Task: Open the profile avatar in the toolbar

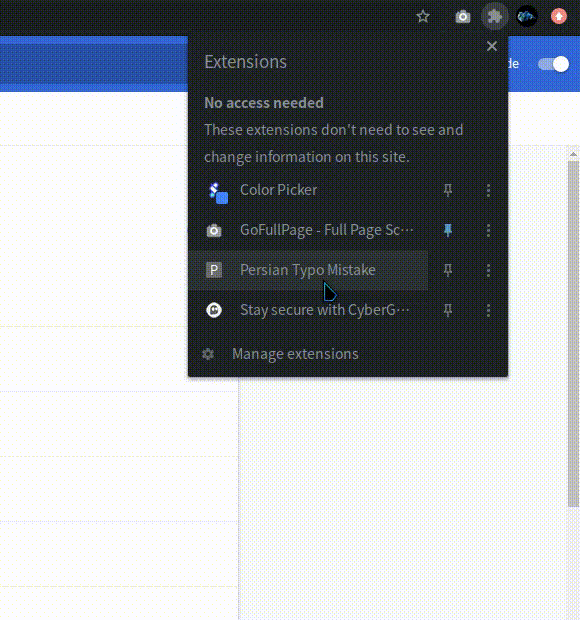Action: [527, 17]
